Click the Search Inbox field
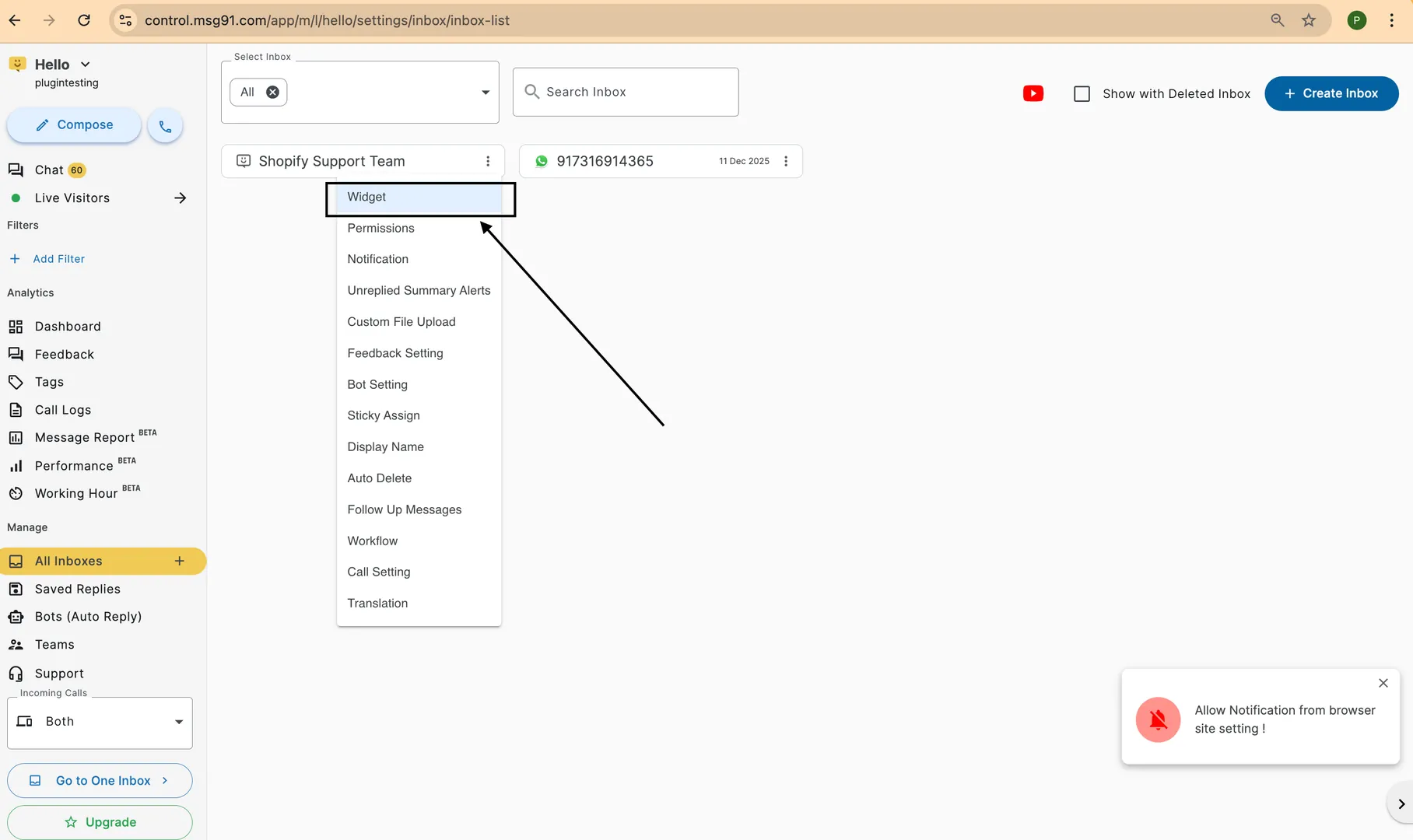The width and height of the screenshot is (1413, 840). [626, 92]
